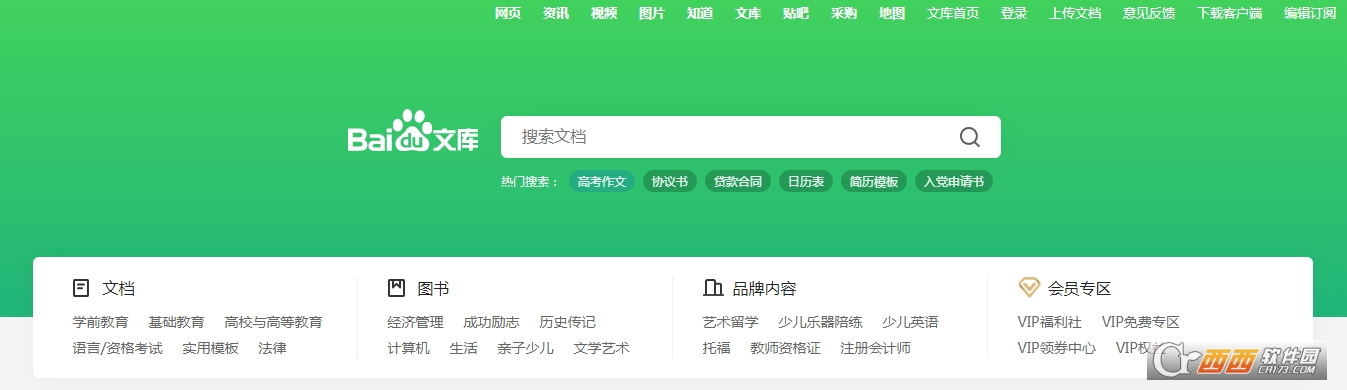
Task: Open 知道 in top navigation
Action: coord(700,13)
